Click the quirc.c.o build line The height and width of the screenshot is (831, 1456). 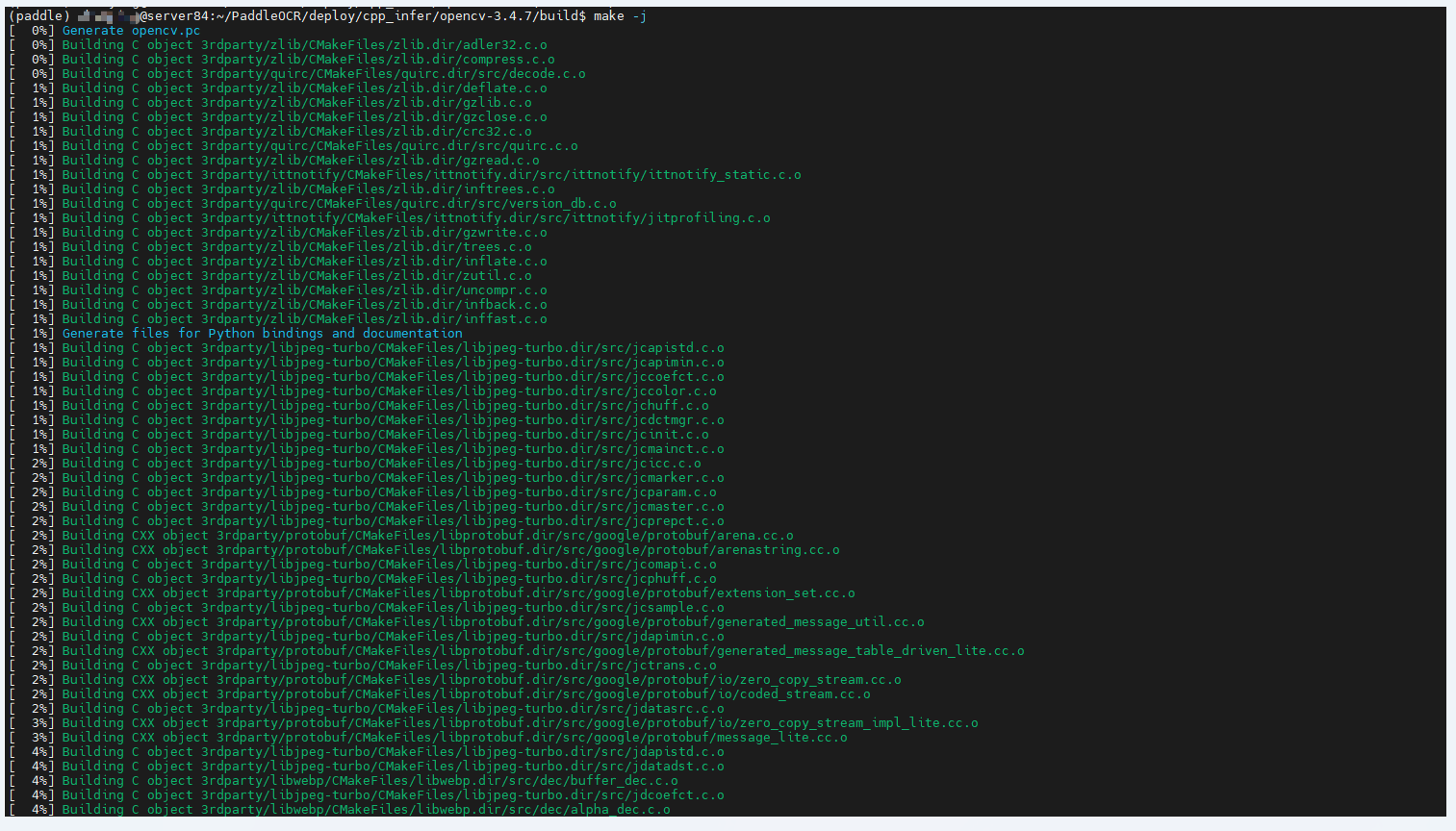(294, 146)
